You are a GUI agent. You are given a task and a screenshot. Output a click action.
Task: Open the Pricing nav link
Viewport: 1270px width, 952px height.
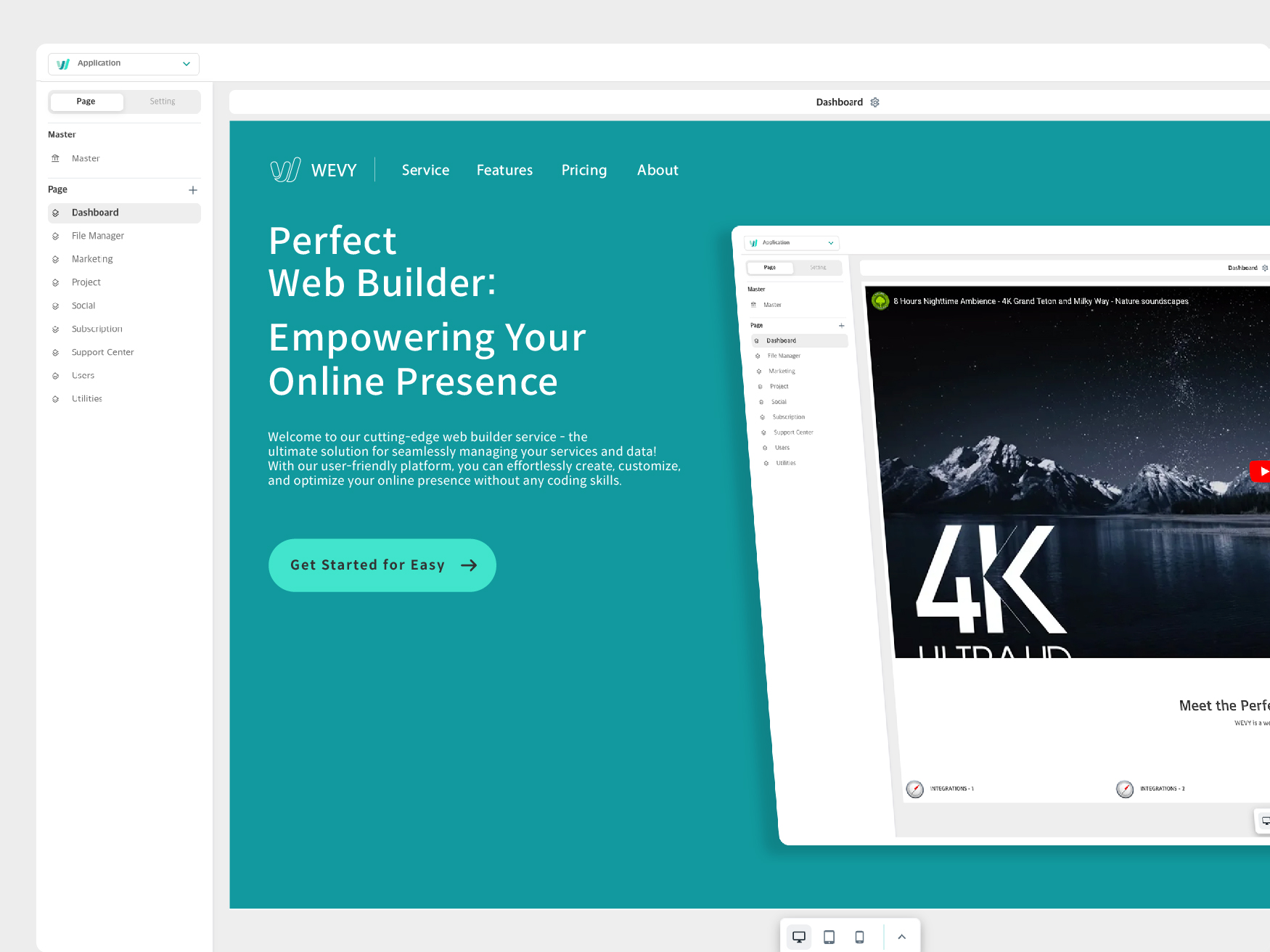(583, 171)
